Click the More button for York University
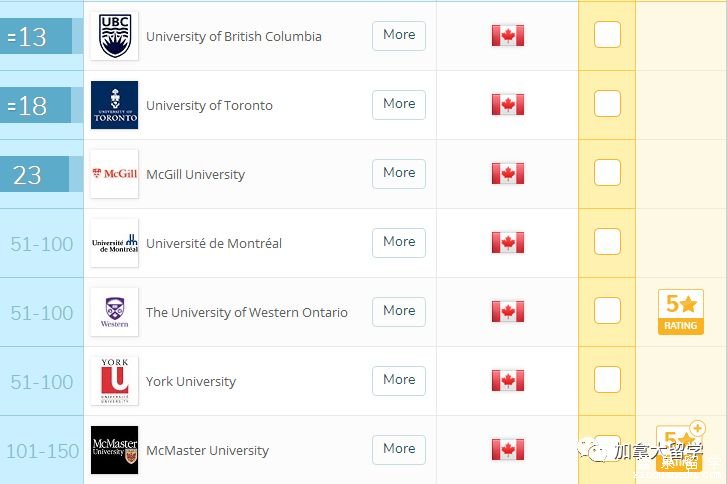Image resolution: width=727 pixels, height=484 pixels. point(399,380)
